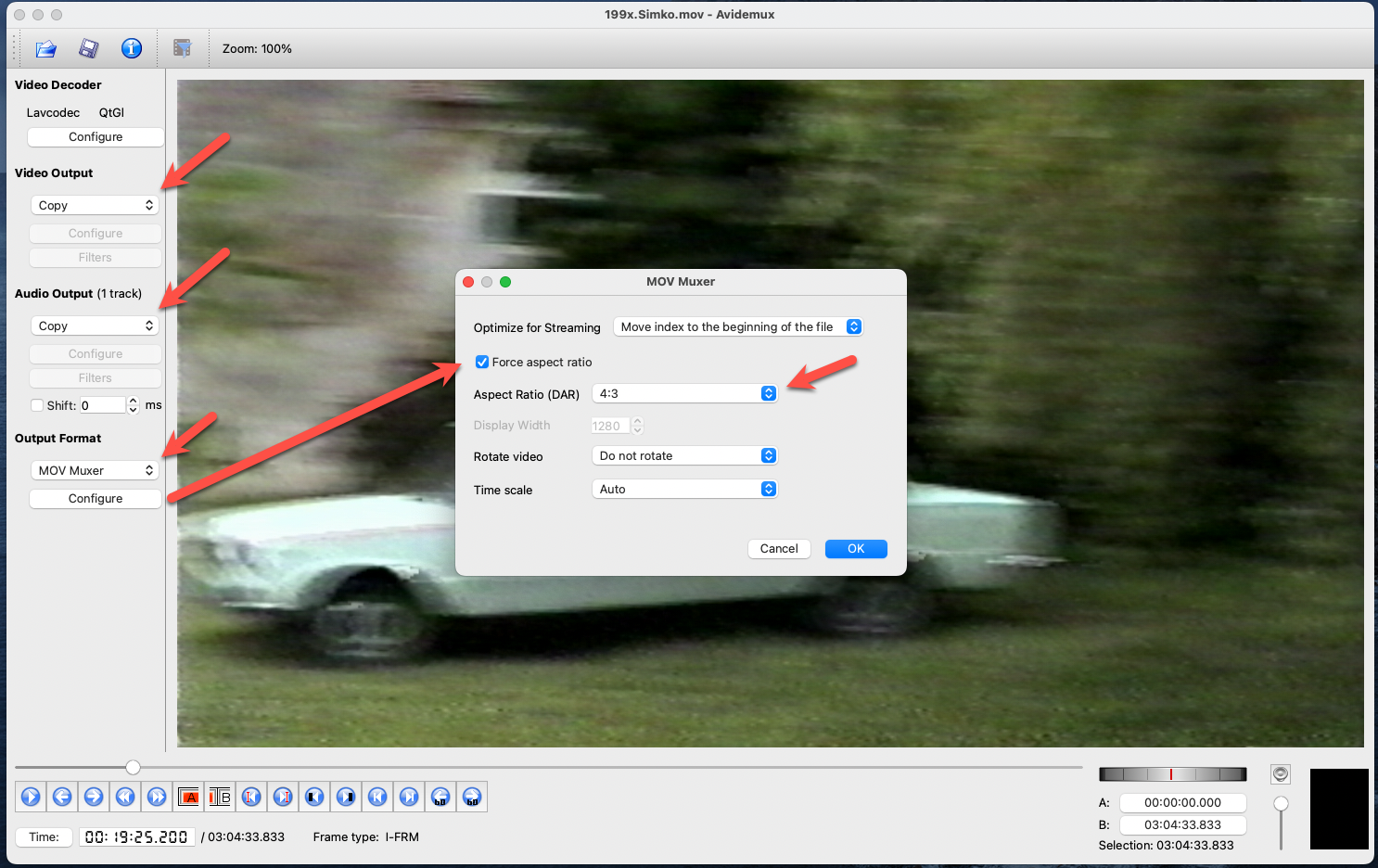1378x868 pixels.
Task: Open the Optimize for Streaming dropdown
Action: pyautogui.click(x=738, y=326)
